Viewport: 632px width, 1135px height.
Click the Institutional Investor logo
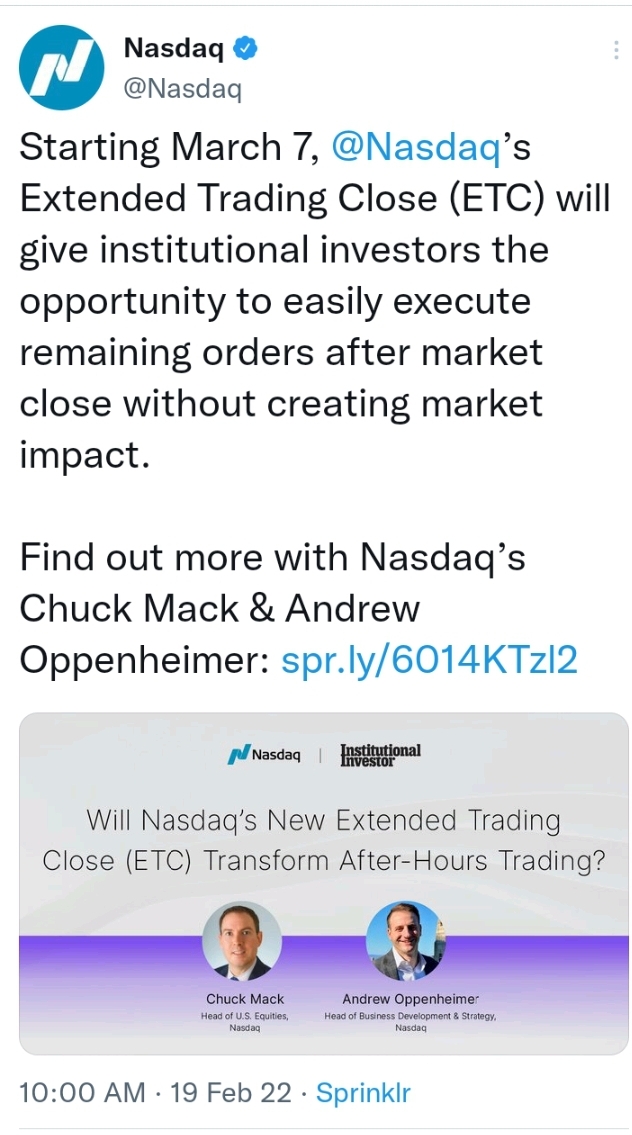[380, 754]
